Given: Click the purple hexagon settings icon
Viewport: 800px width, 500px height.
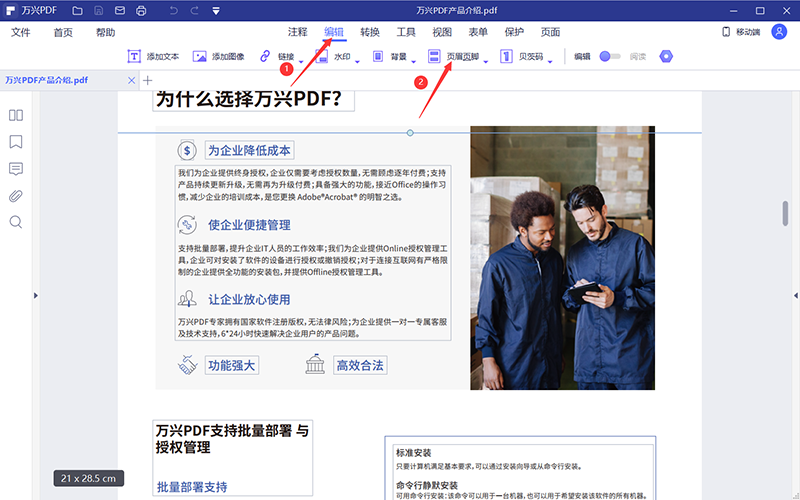Looking at the screenshot, I should pyautogui.click(x=666, y=56).
